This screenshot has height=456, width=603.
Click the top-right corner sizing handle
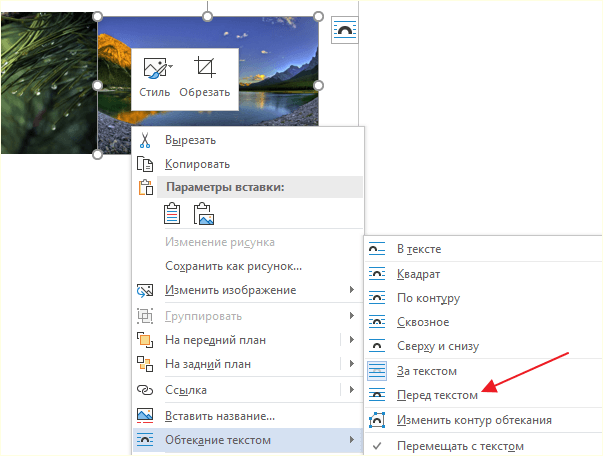[x=318, y=17]
